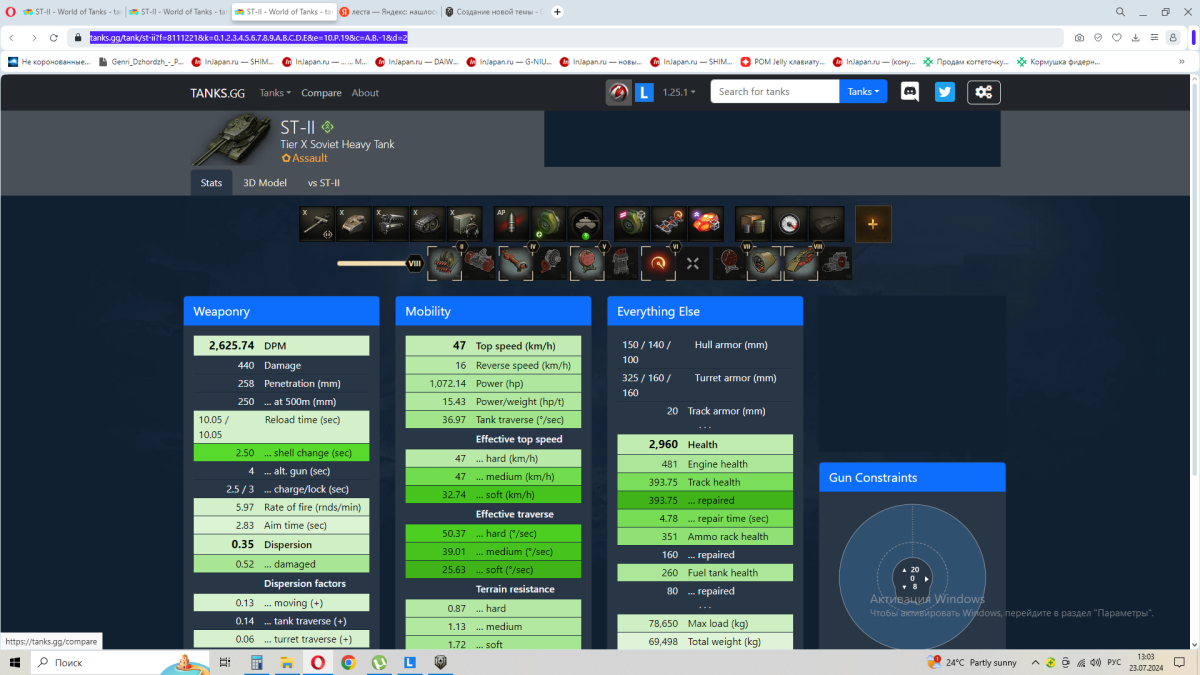Screen dimensions: 1200x675
Task: Open the Twitter bird icon link
Action: pyautogui.click(x=945, y=92)
